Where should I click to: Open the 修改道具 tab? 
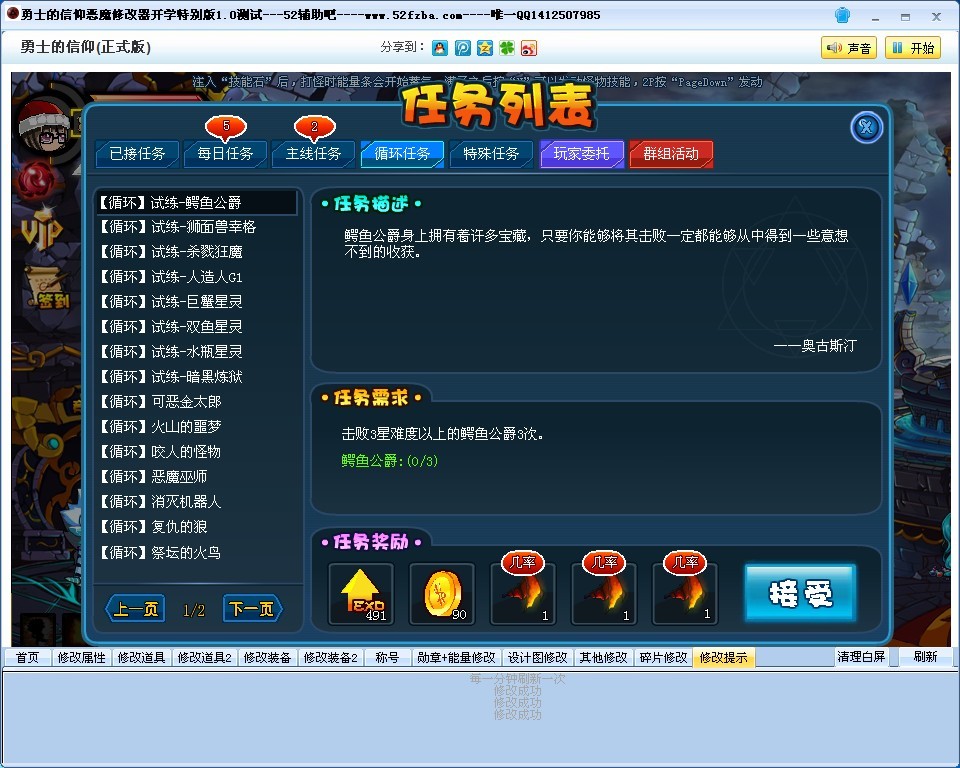coord(141,657)
